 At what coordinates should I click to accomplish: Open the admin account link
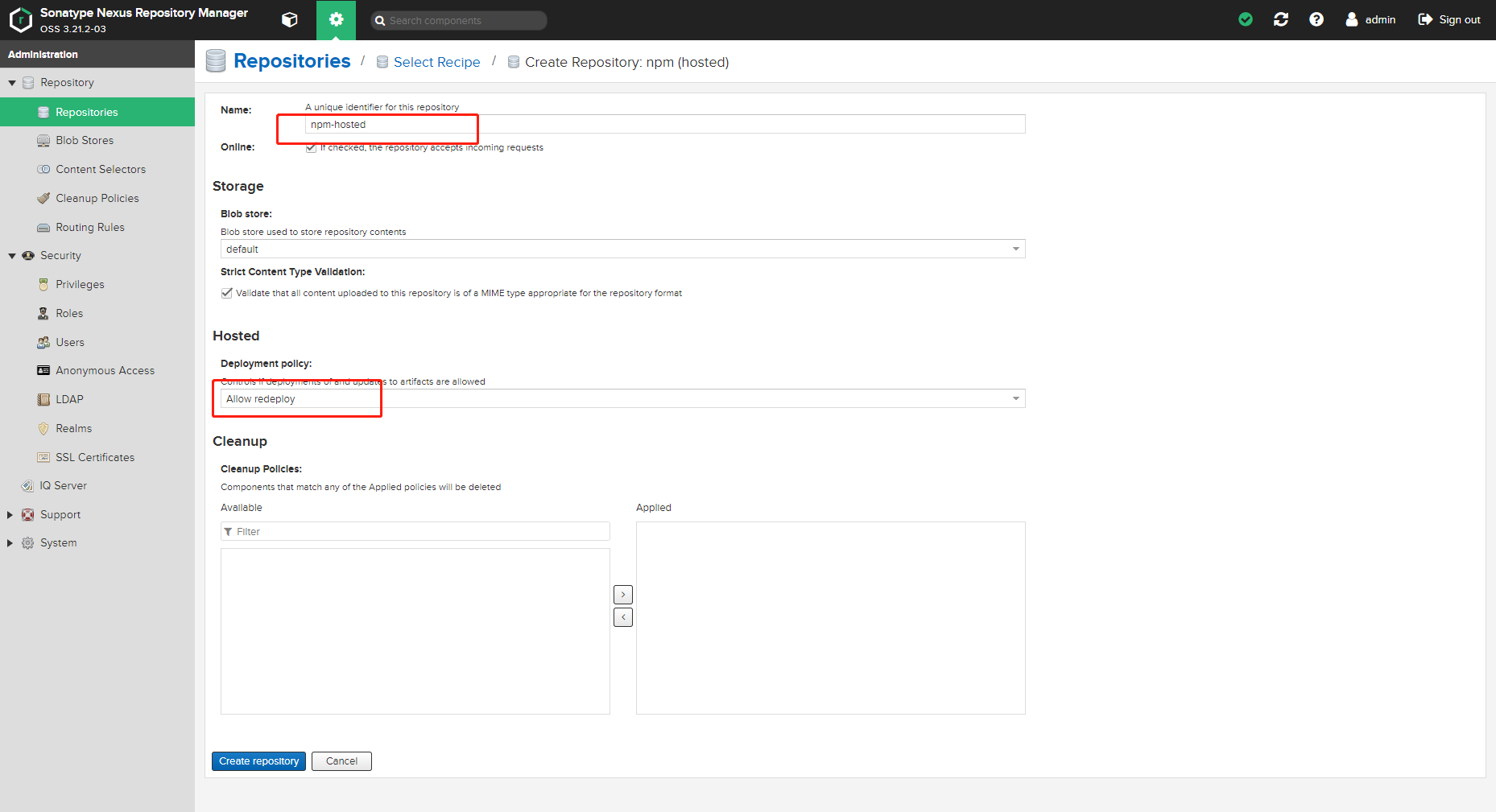coord(1380,19)
